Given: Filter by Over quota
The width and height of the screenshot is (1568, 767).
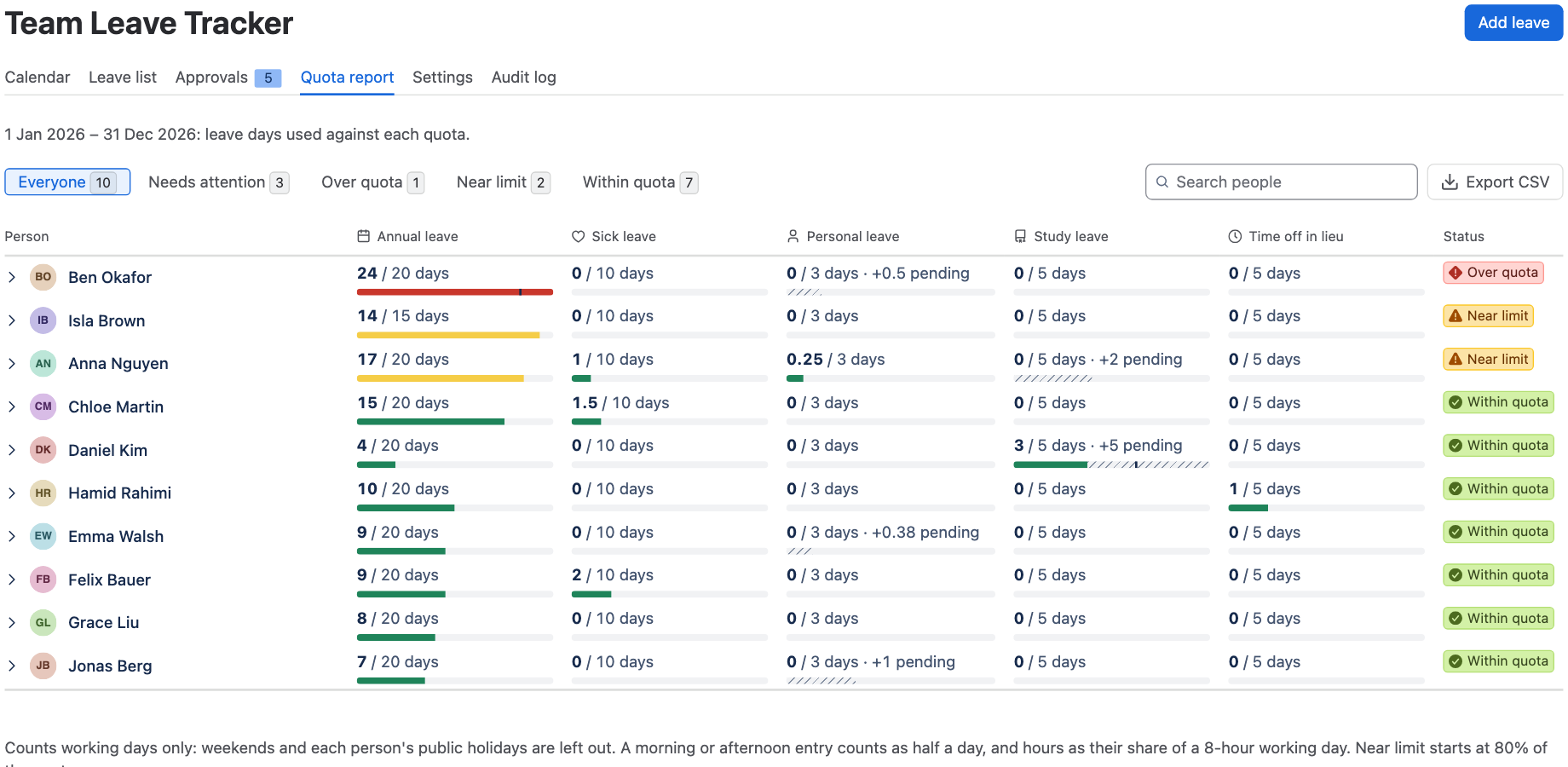Looking at the screenshot, I should (372, 182).
